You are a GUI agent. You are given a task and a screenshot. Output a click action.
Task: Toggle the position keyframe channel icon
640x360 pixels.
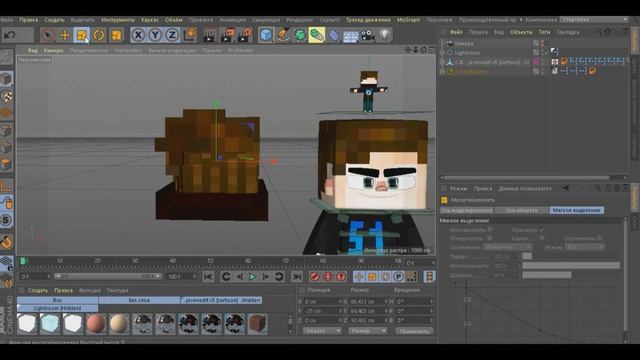pyautogui.click(x=359, y=277)
